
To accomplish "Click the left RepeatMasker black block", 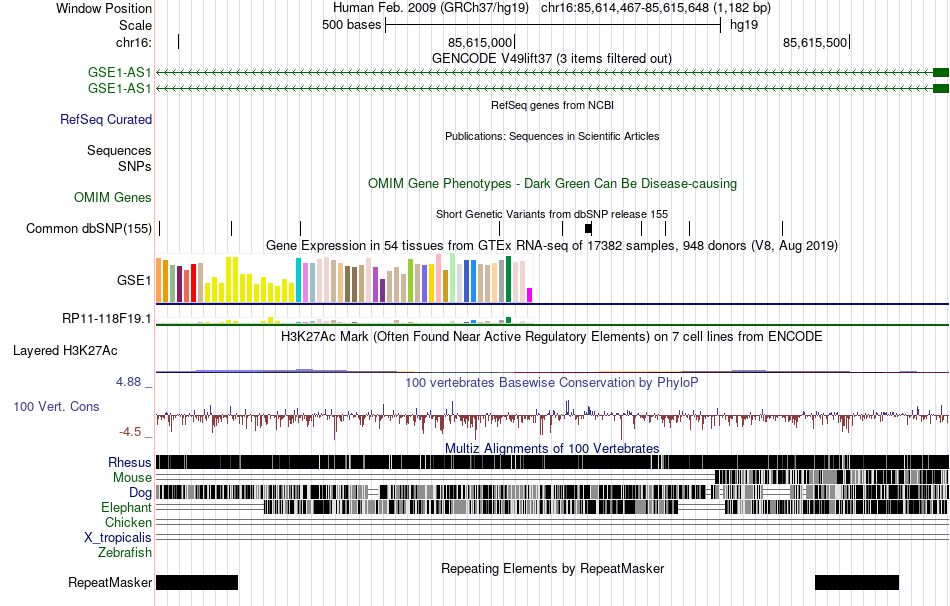I will coord(197,582).
